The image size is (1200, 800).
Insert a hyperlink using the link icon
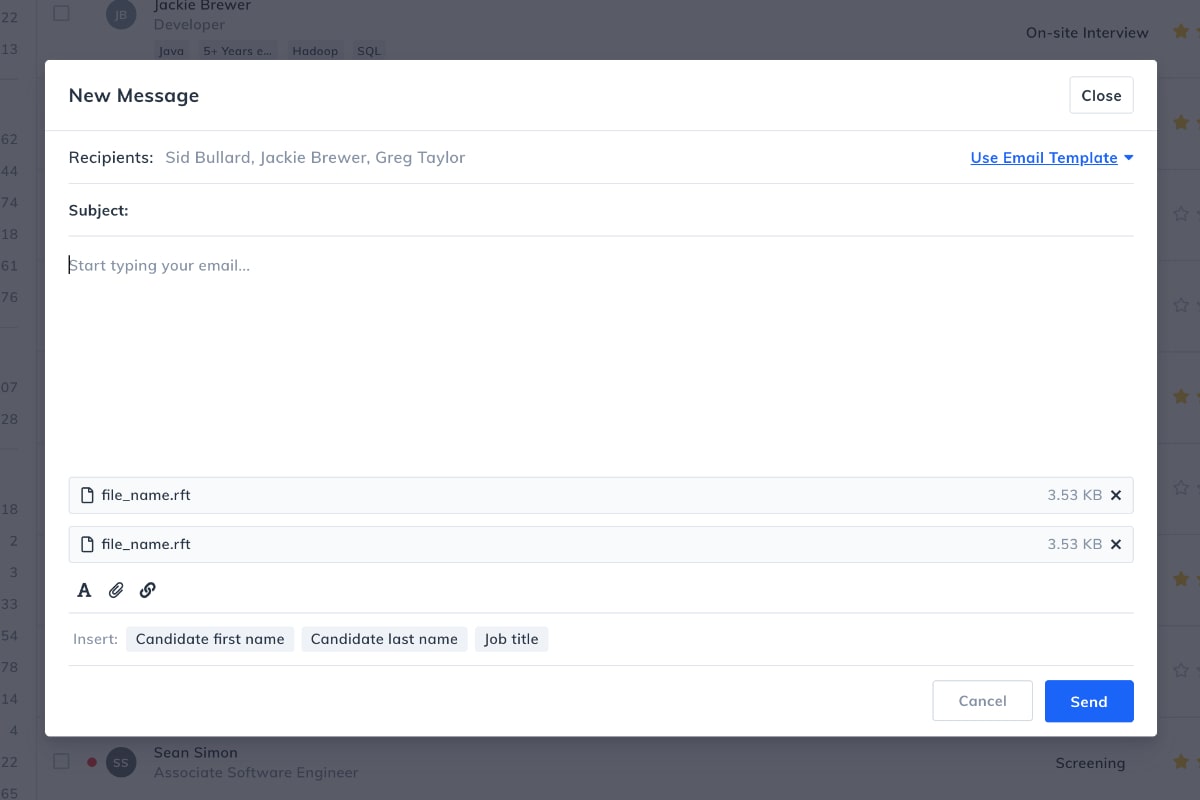(148, 590)
